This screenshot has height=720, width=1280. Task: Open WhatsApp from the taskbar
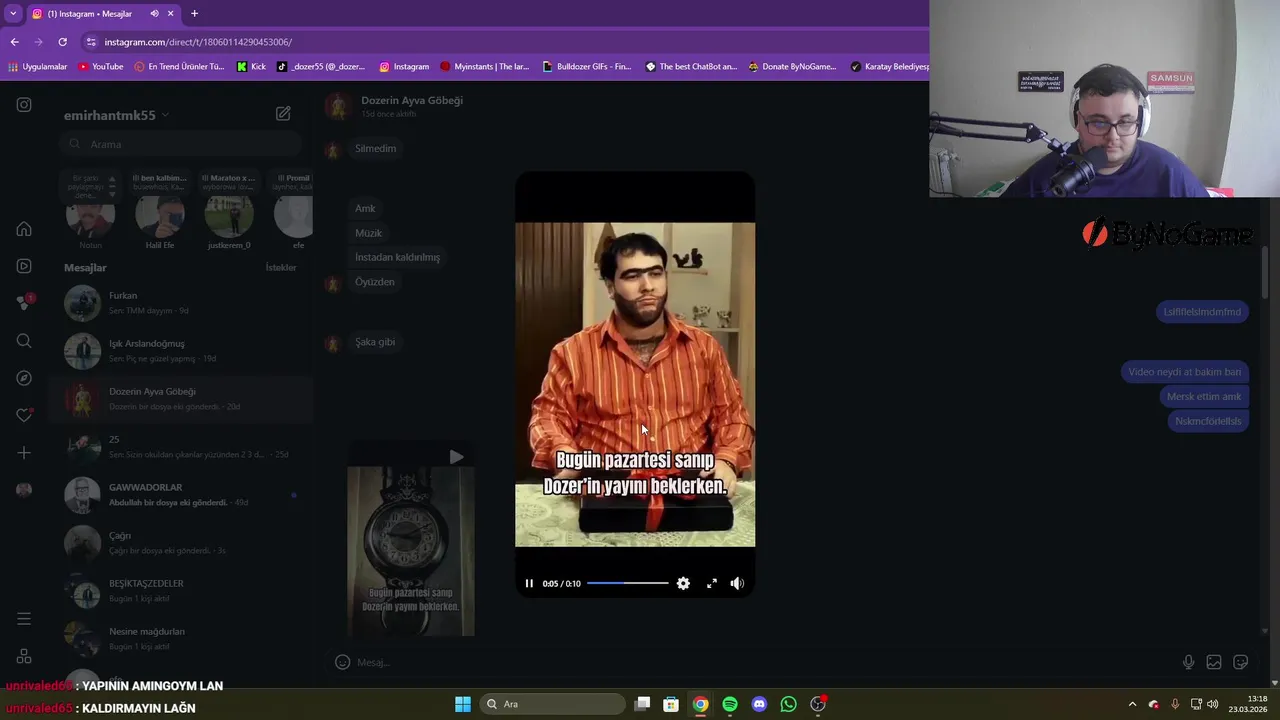pos(789,704)
